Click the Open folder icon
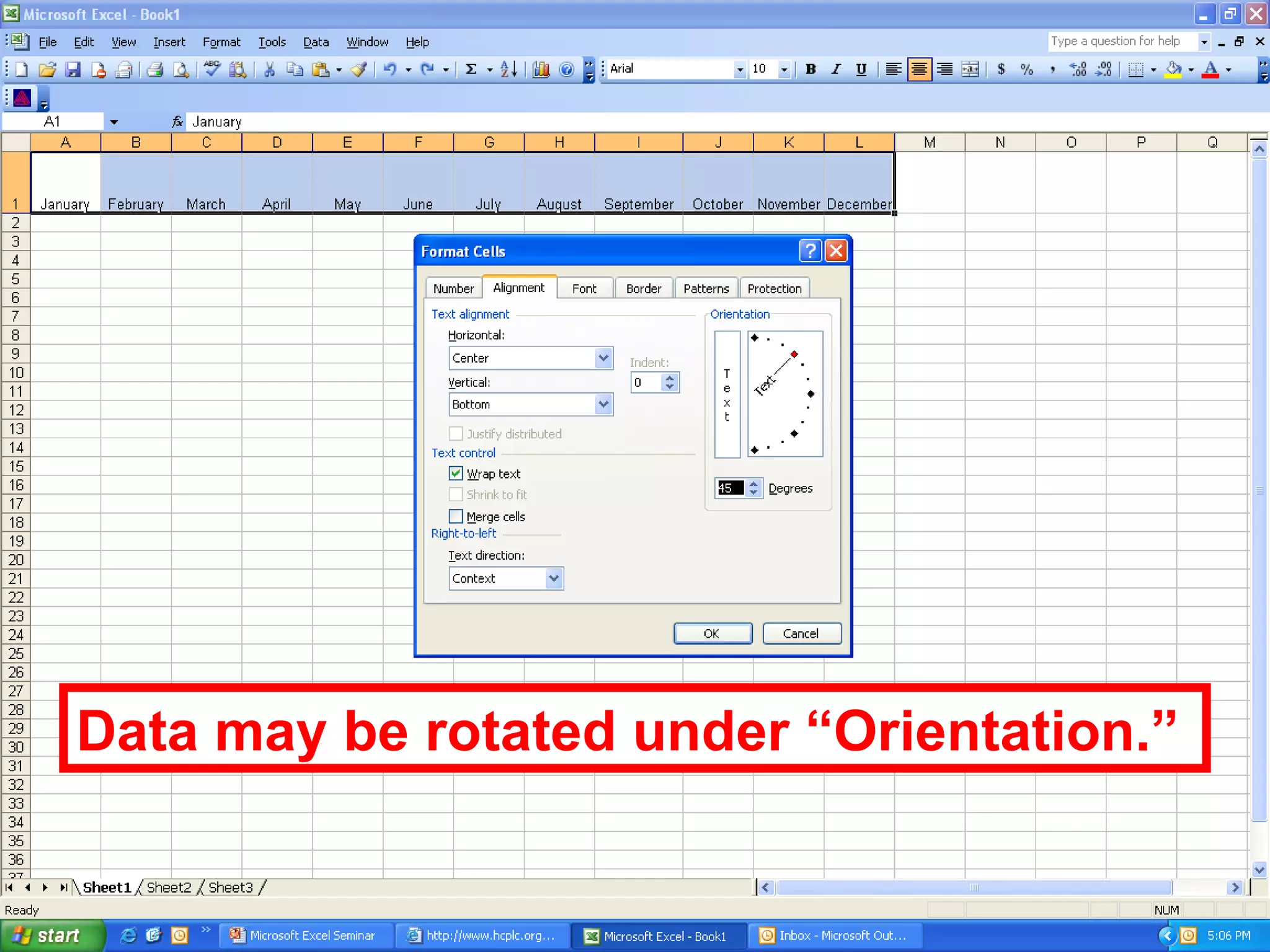1270x952 pixels. (47, 69)
